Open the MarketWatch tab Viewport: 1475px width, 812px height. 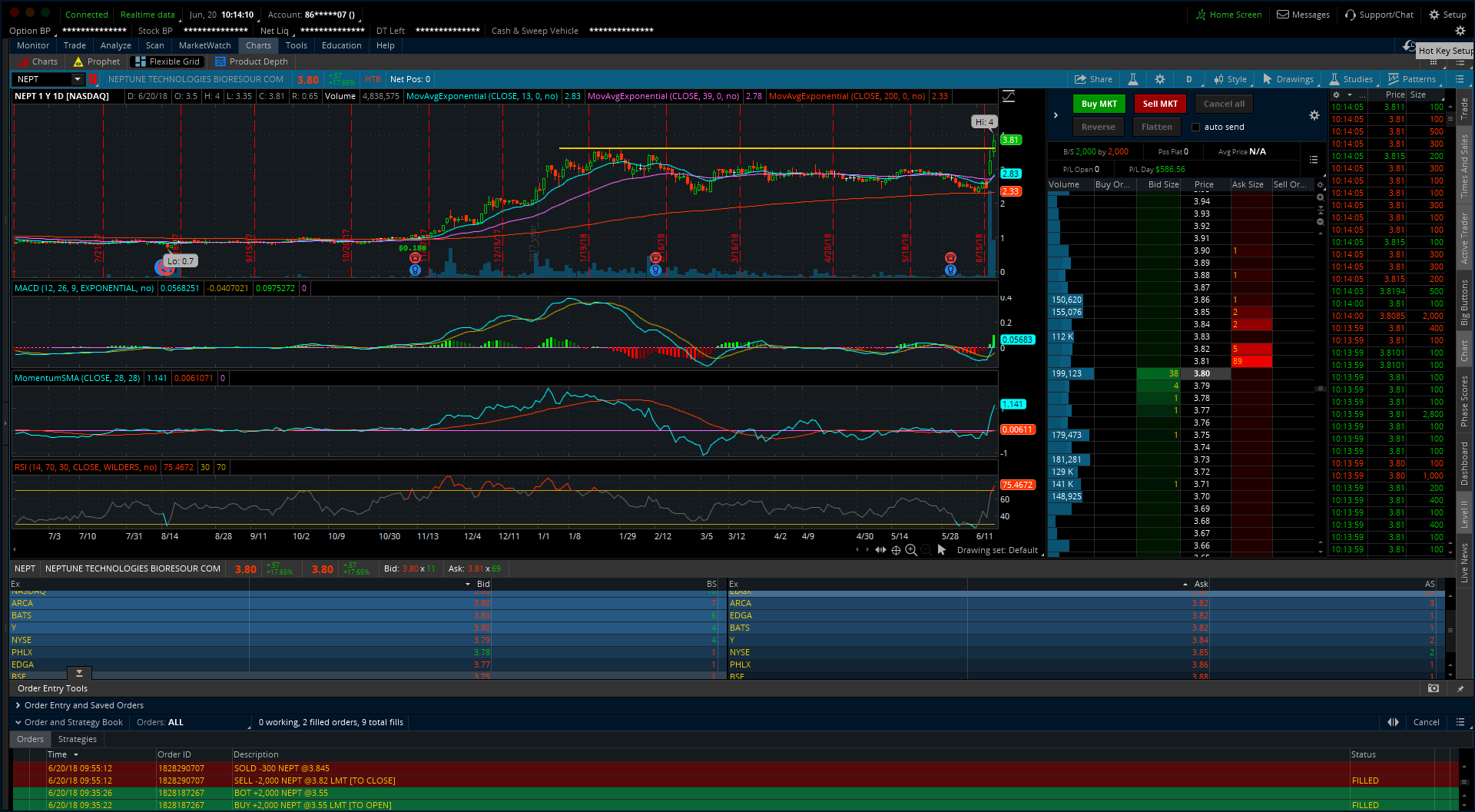coord(204,45)
